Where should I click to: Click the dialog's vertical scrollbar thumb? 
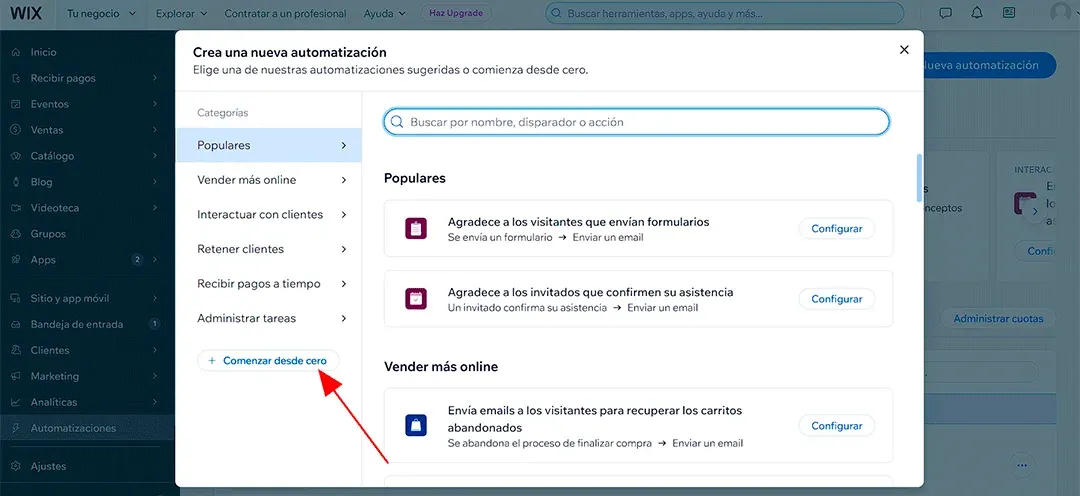click(919, 178)
